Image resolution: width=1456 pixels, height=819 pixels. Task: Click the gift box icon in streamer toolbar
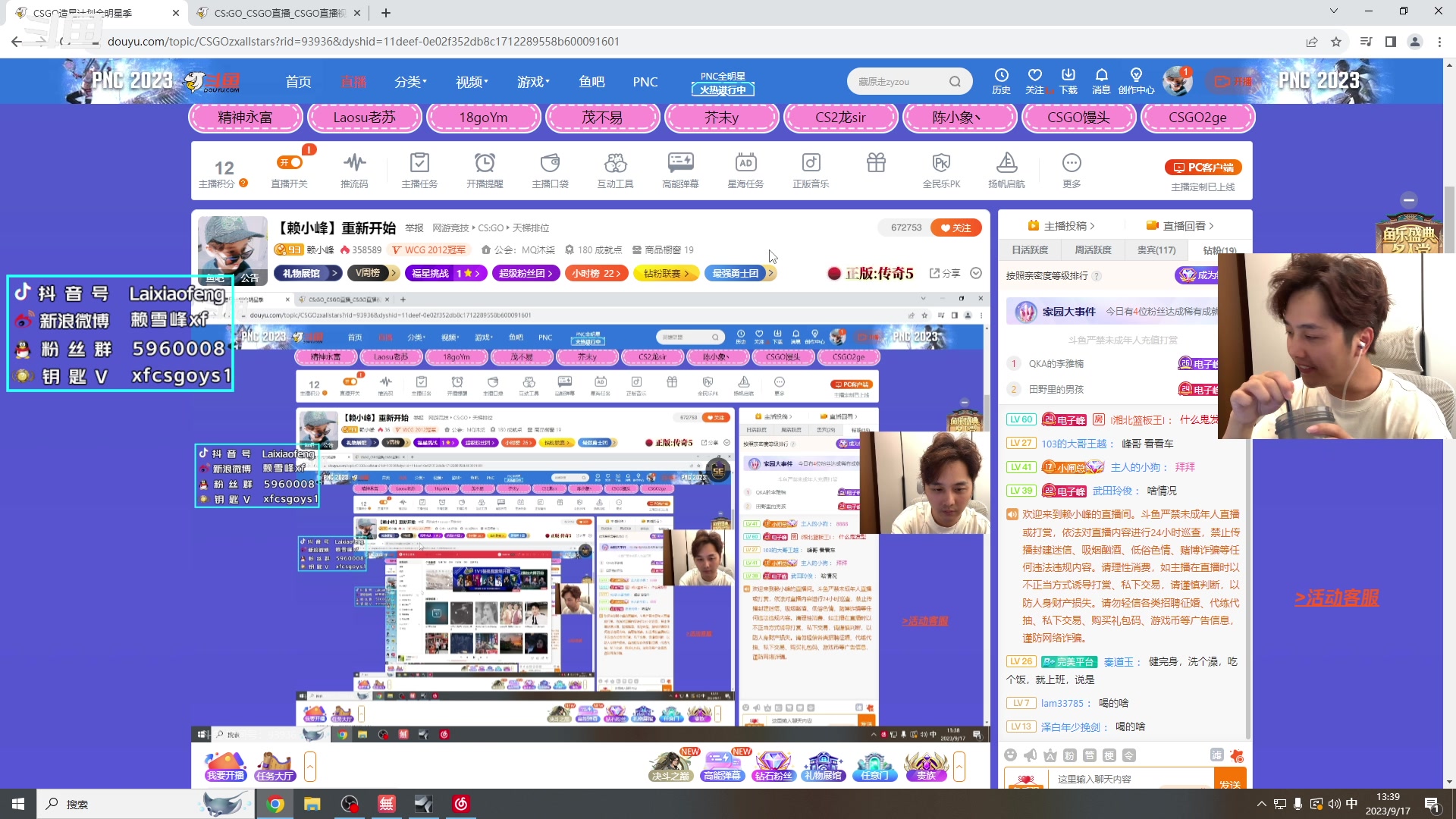(876, 162)
